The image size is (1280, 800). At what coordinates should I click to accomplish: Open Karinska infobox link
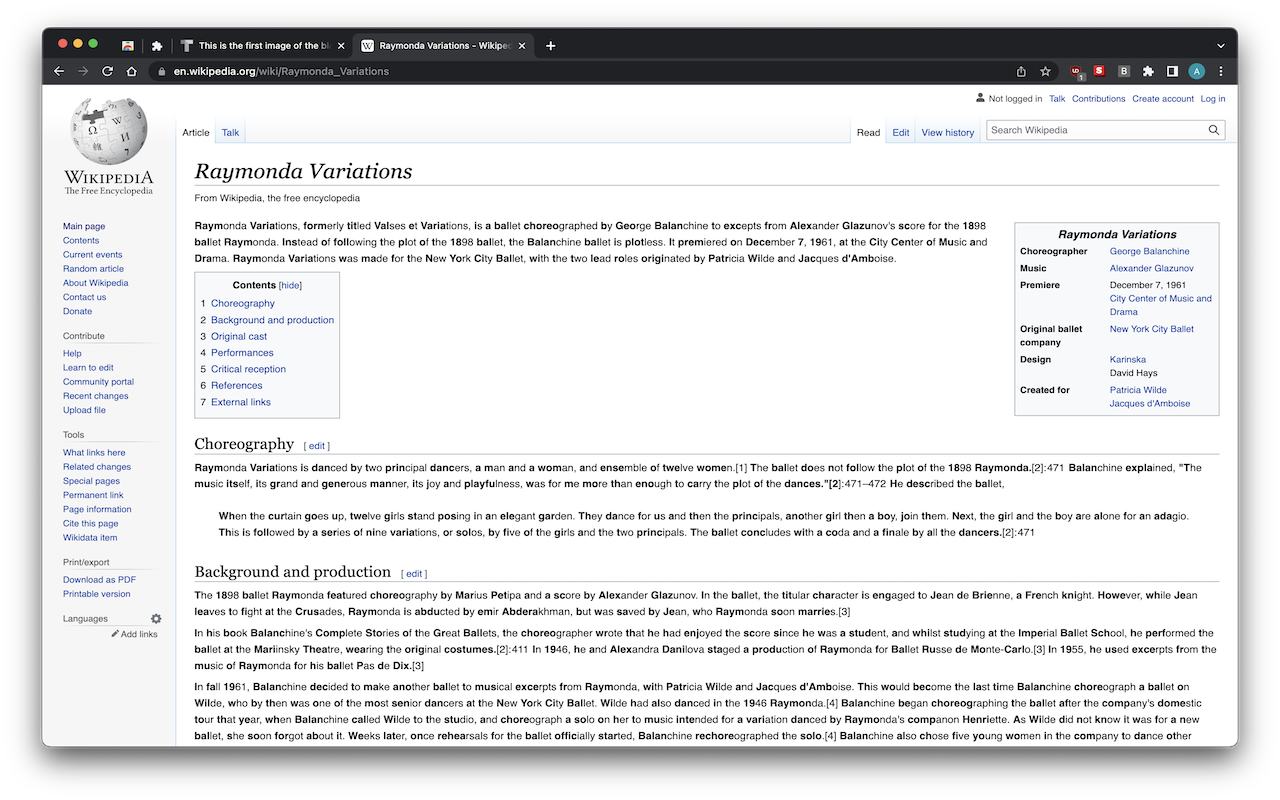pos(1128,359)
